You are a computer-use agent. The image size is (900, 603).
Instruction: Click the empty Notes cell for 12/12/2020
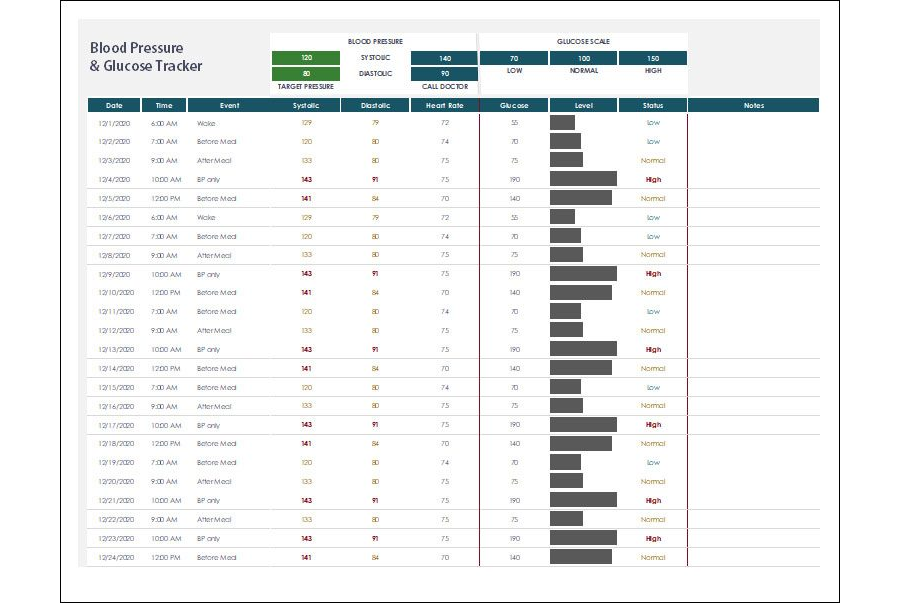pyautogui.click(x=754, y=330)
